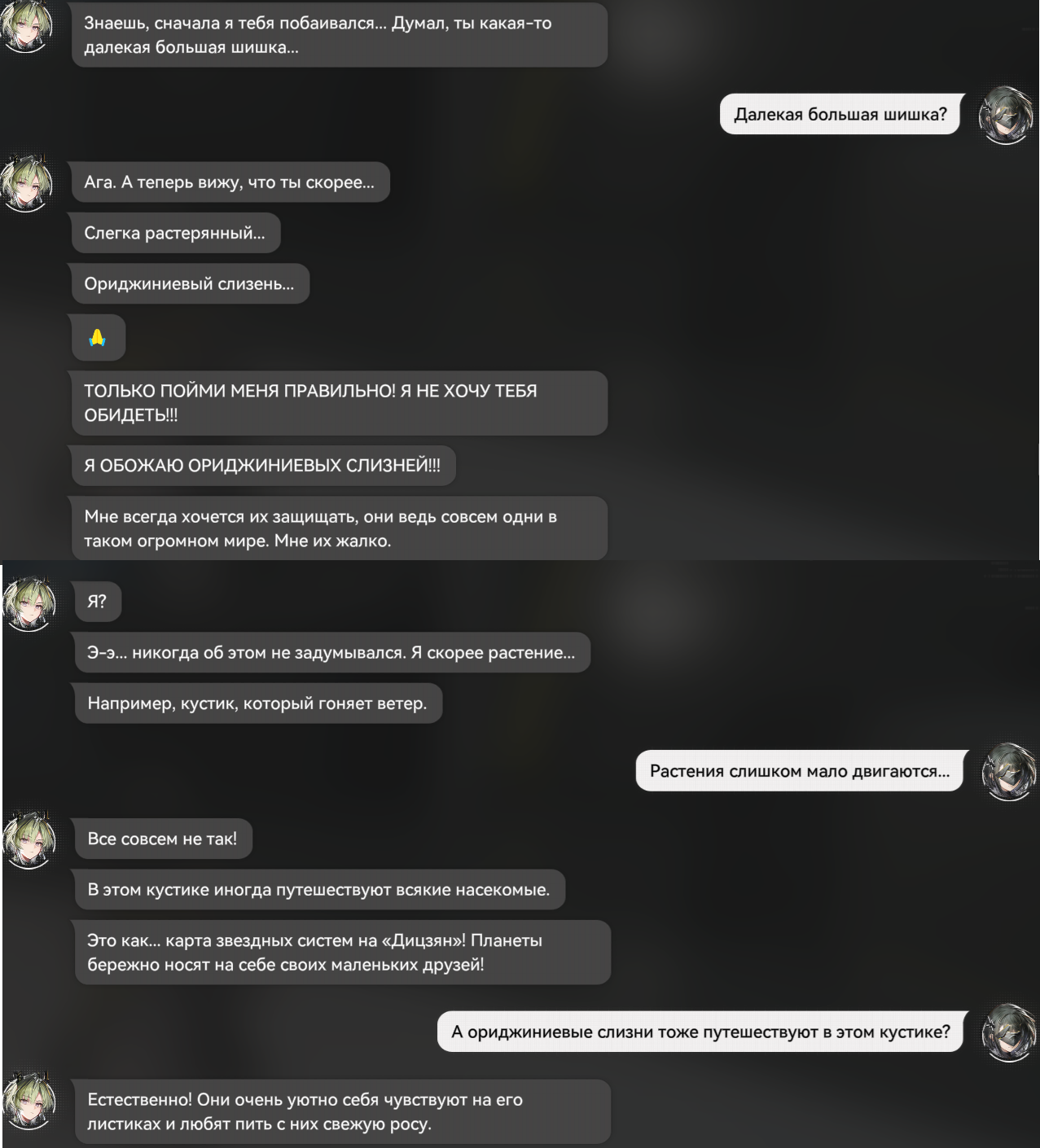Click the green-haired avatar beside 'Я?' message
This screenshot has width=1040, height=1148.
[29, 603]
